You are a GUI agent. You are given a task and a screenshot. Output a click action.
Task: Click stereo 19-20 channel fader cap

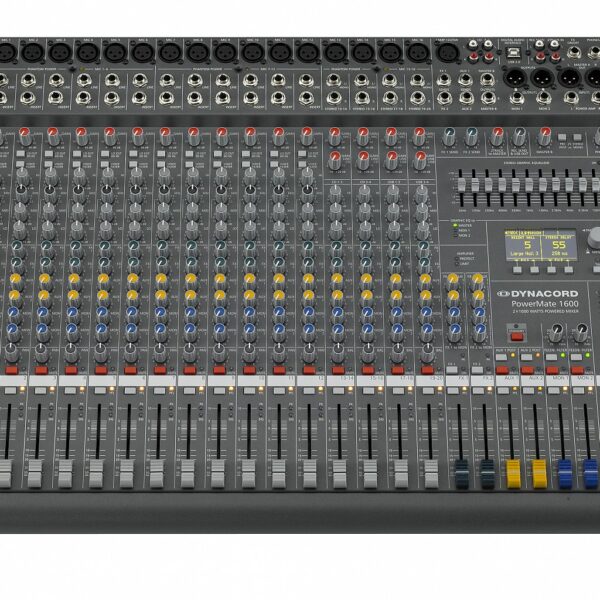click(x=431, y=474)
